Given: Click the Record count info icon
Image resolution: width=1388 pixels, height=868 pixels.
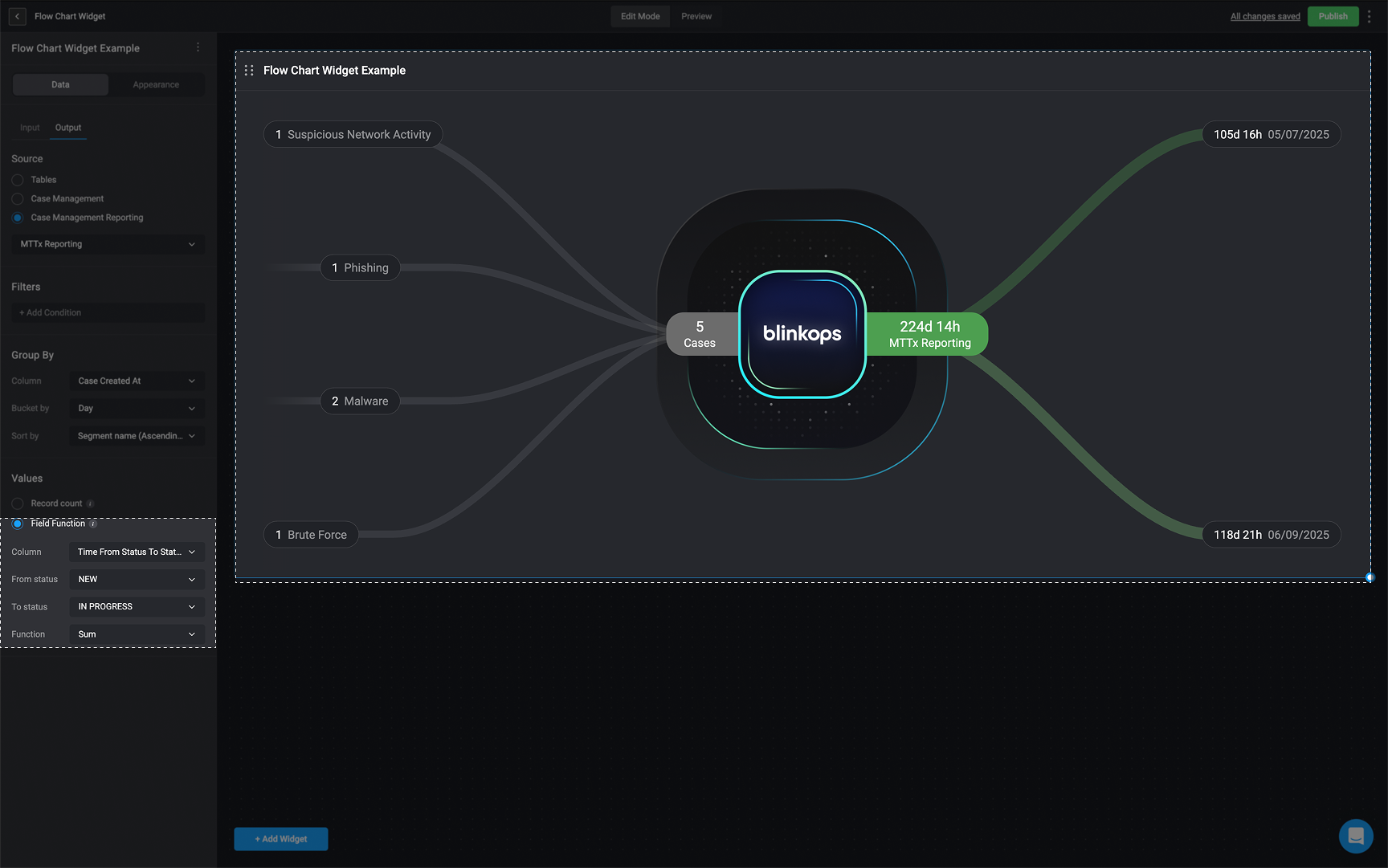Looking at the screenshot, I should click(x=90, y=503).
